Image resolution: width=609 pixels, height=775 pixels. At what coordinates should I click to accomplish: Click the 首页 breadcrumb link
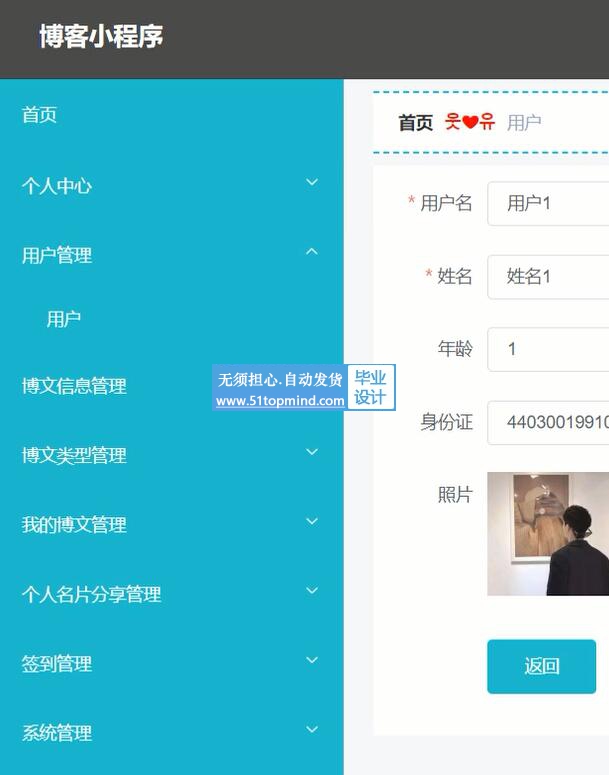[416, 123]
